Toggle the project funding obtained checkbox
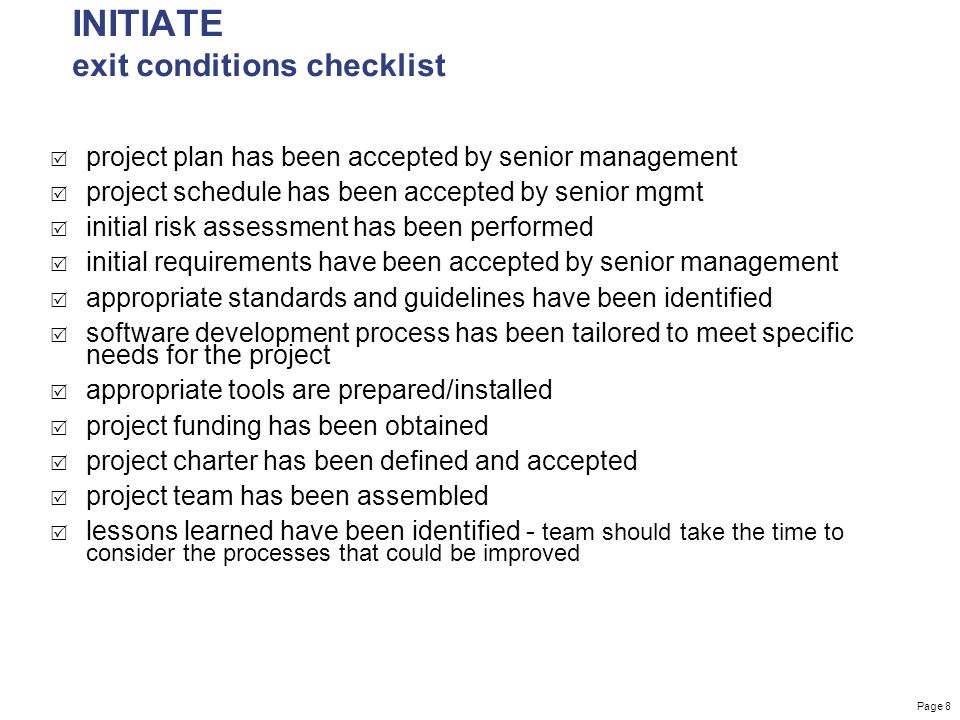This screenshot has width=960, height=720. click(x=59, y=427)
